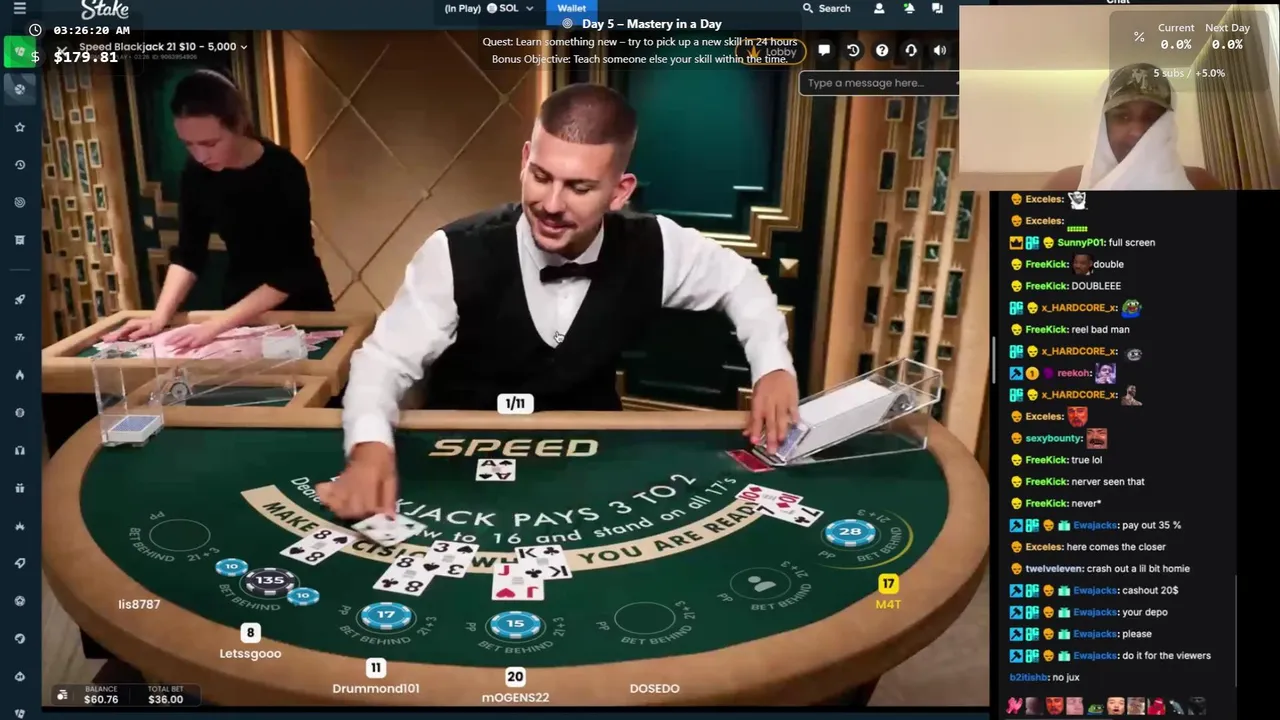Click the streamer webcam thumbnail
1280x720 pixels.
[x=1119, y=98]
